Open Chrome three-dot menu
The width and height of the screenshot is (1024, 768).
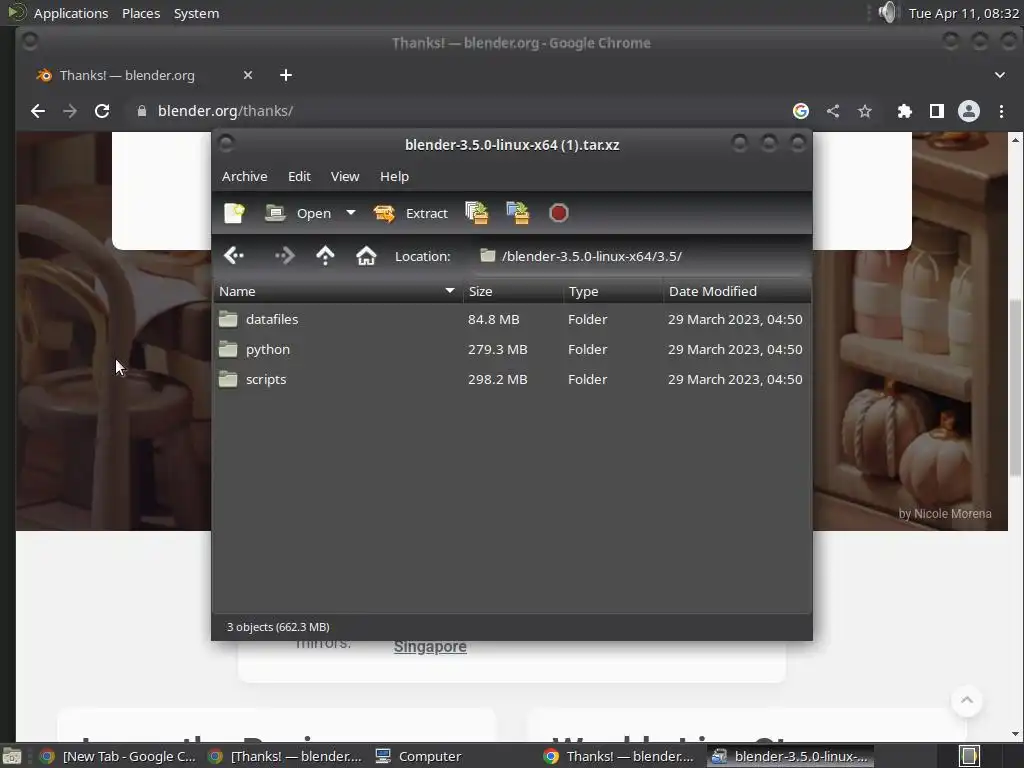[1001, 111]
